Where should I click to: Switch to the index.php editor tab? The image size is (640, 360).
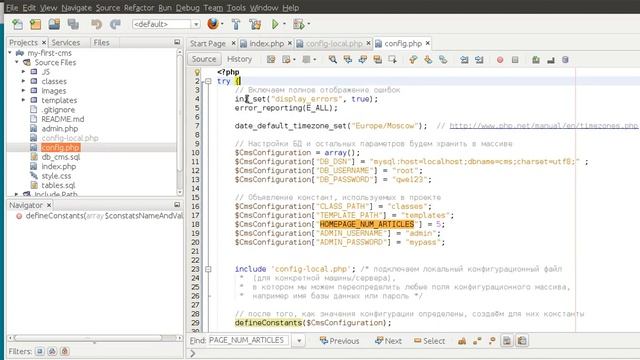(266, 44)
